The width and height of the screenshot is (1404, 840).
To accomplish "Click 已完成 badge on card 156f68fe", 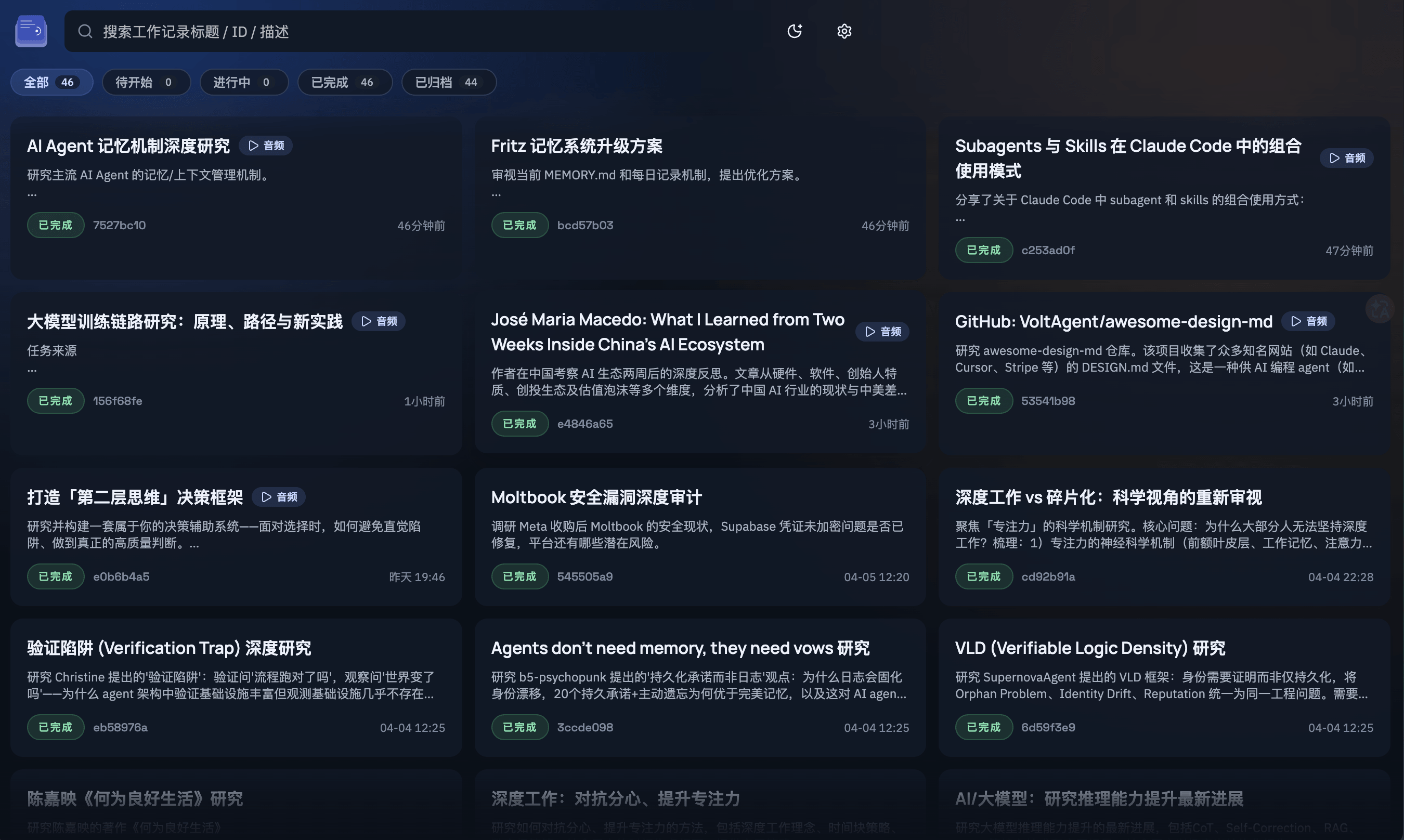I will 56,400.
